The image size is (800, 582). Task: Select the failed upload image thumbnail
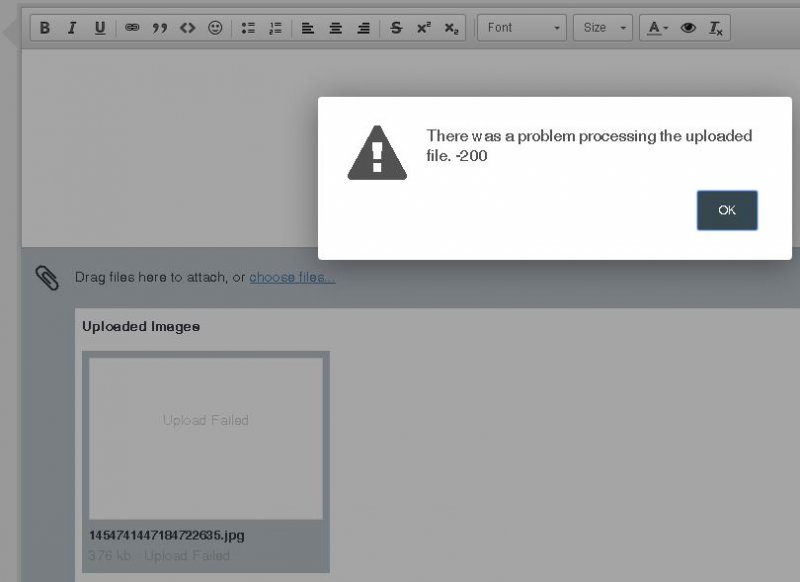206,439
